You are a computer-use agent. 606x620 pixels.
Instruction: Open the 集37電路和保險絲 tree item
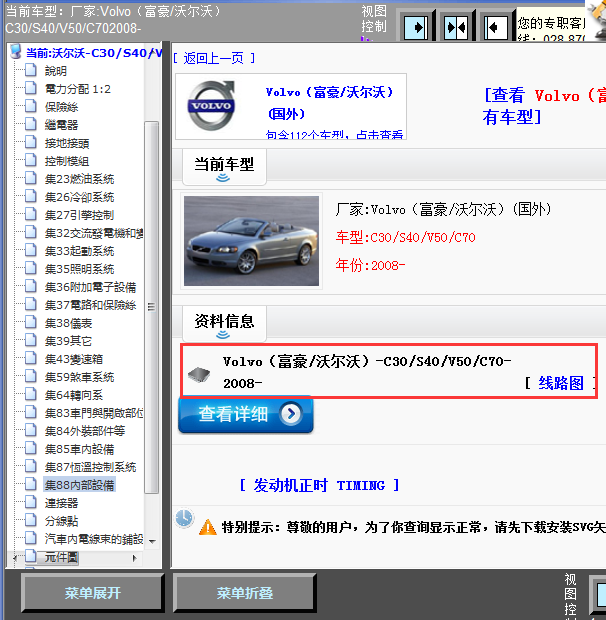pyautogui.click(x=90, y=305)
